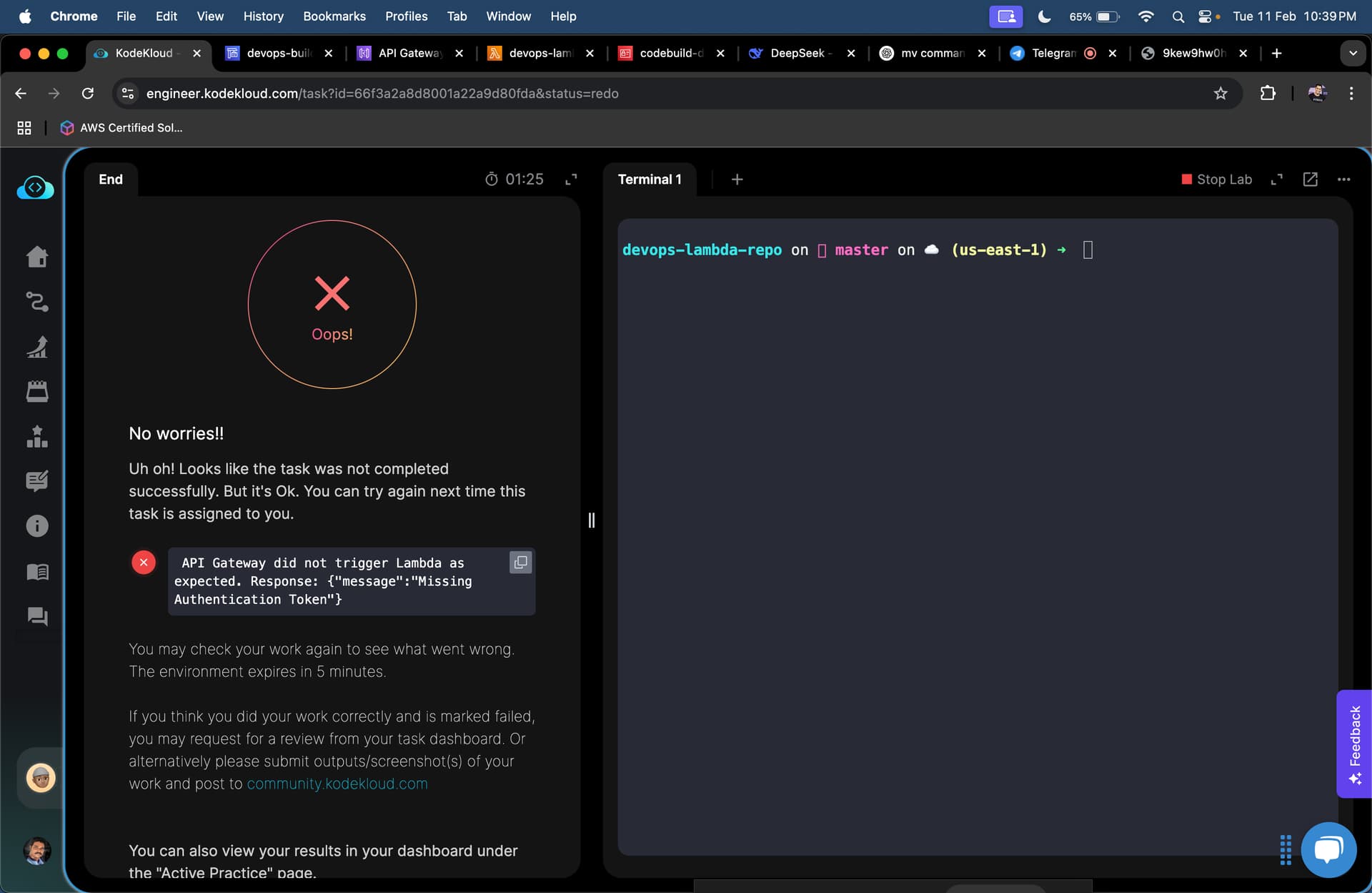
Task: Click the leaderboard podium star icon
Action: click(37, 436)
